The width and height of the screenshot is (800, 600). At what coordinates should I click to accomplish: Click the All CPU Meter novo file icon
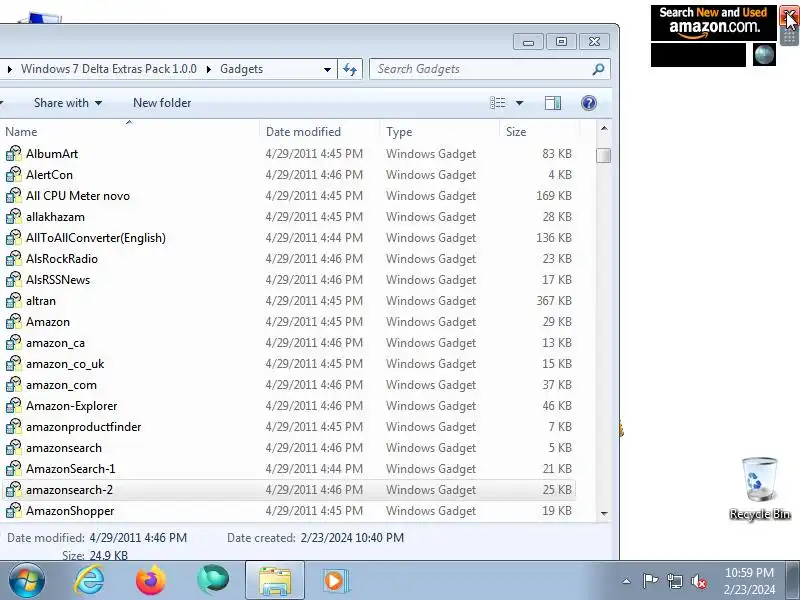click(x=14, y=195)
